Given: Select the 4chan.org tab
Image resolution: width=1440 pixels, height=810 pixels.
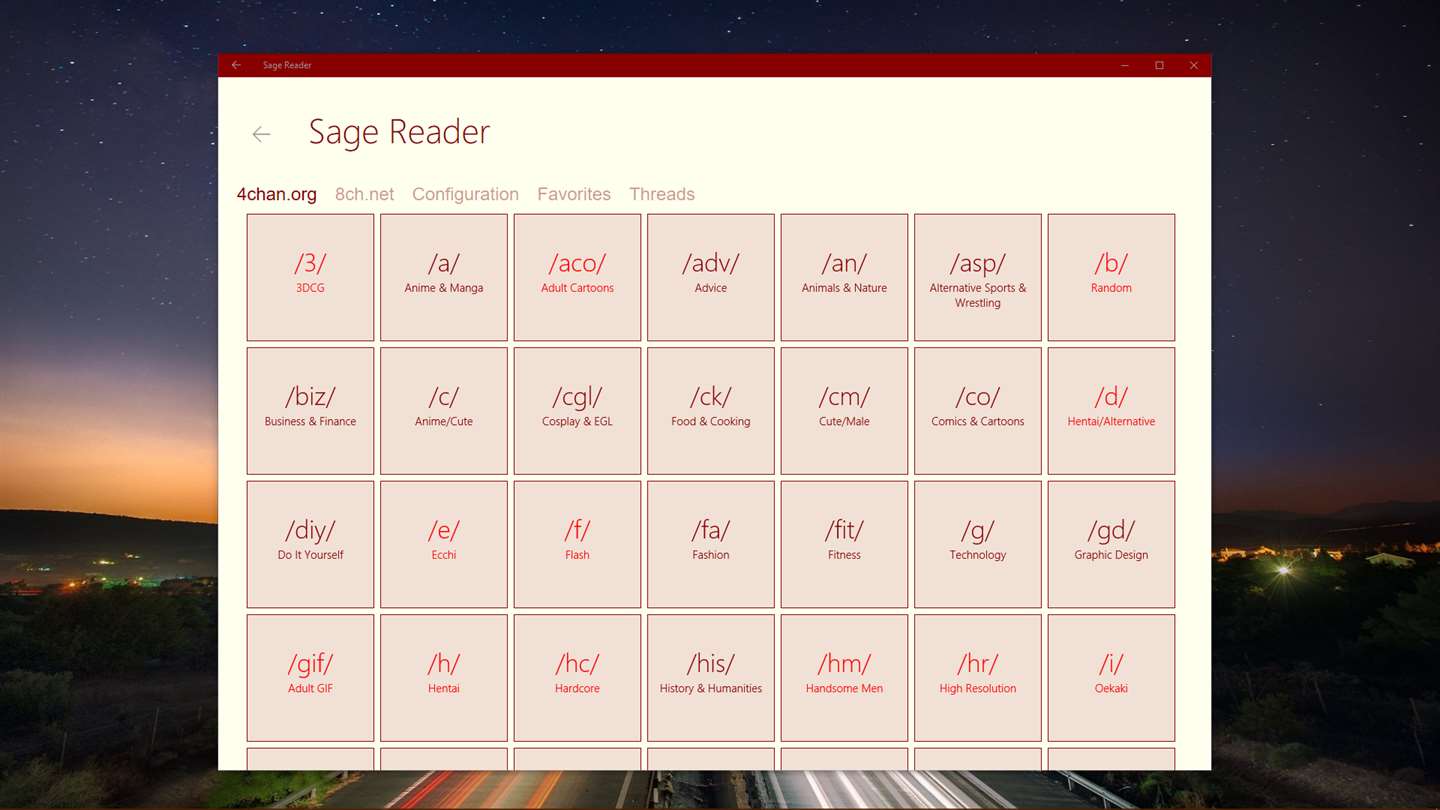Looking at the screenshot, I should click(x=277, y=194).
